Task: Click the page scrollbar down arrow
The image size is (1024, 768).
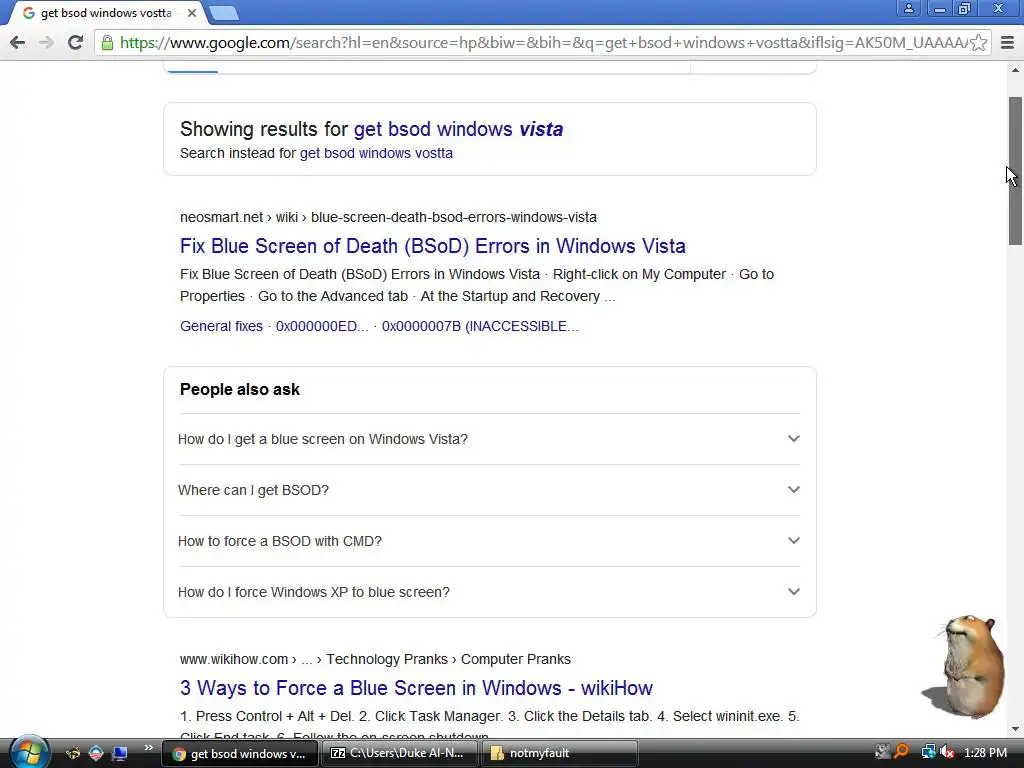Action: (1015, 729)
